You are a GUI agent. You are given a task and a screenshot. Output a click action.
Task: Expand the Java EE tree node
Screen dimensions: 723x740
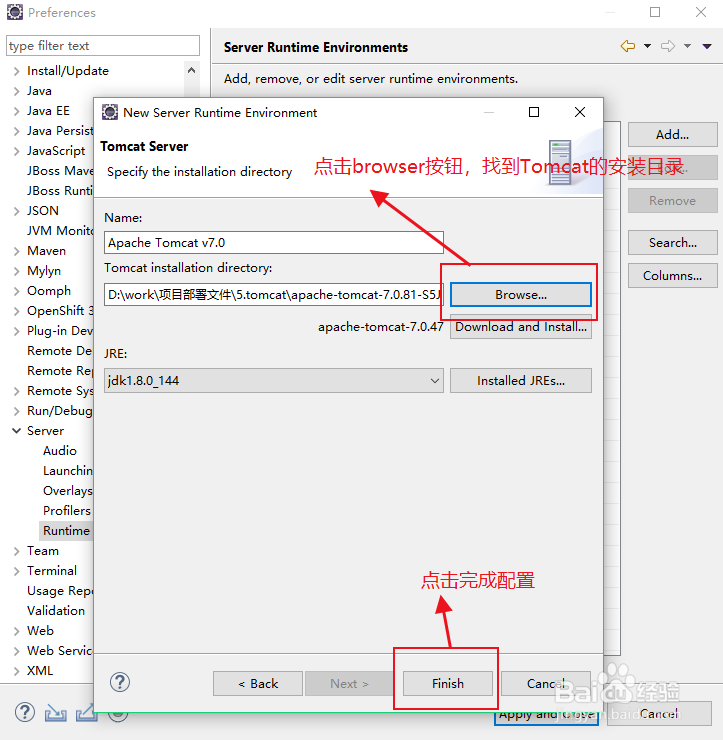tap(17, 111)
